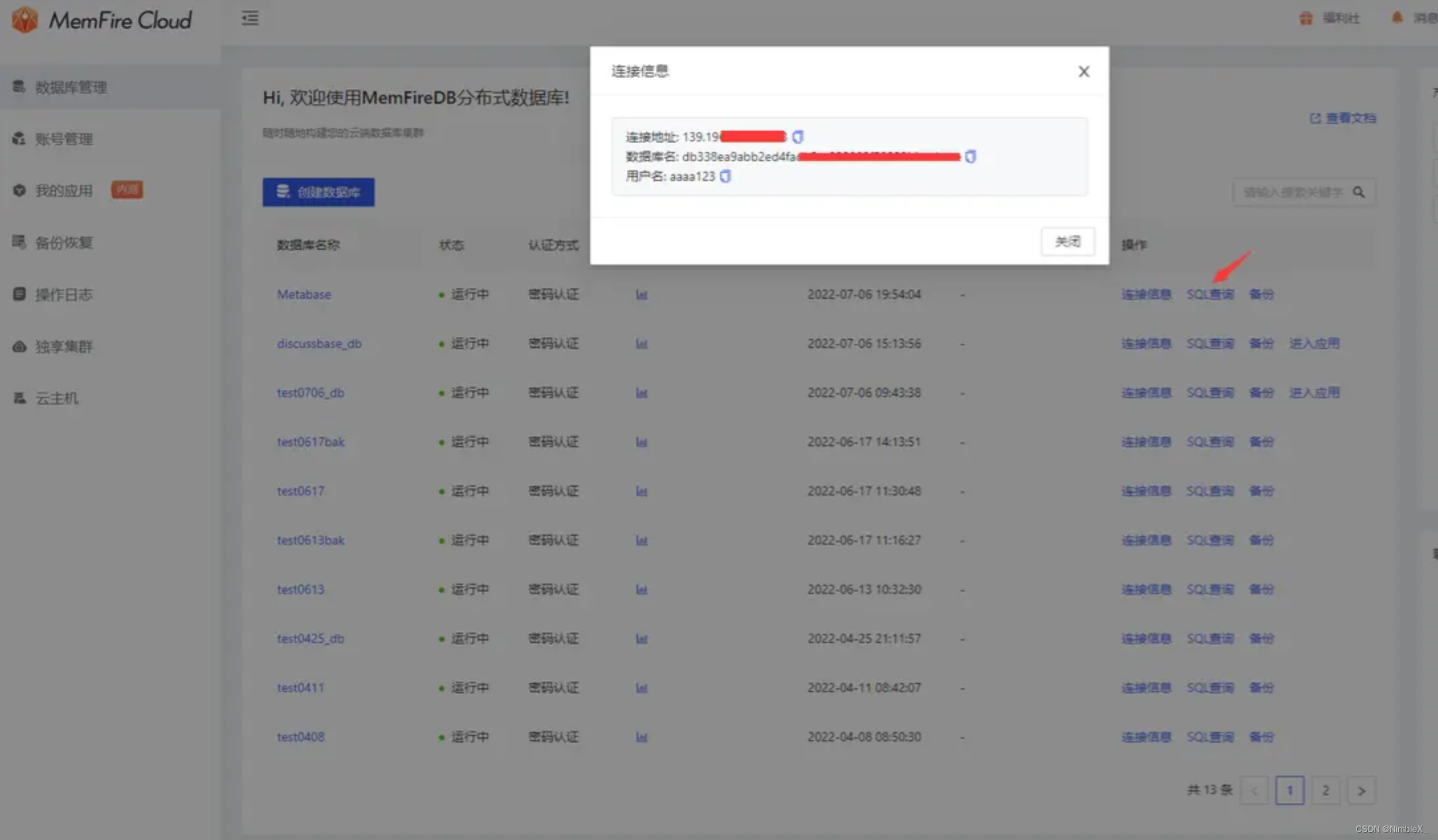
Task: Open monitoring chart icon for Metabase
Action: (x=641, y=294)
